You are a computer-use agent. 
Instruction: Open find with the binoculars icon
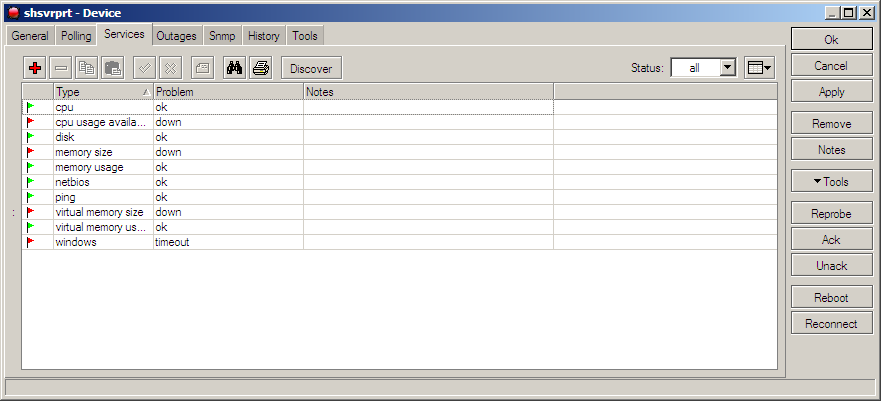(235, 68)
